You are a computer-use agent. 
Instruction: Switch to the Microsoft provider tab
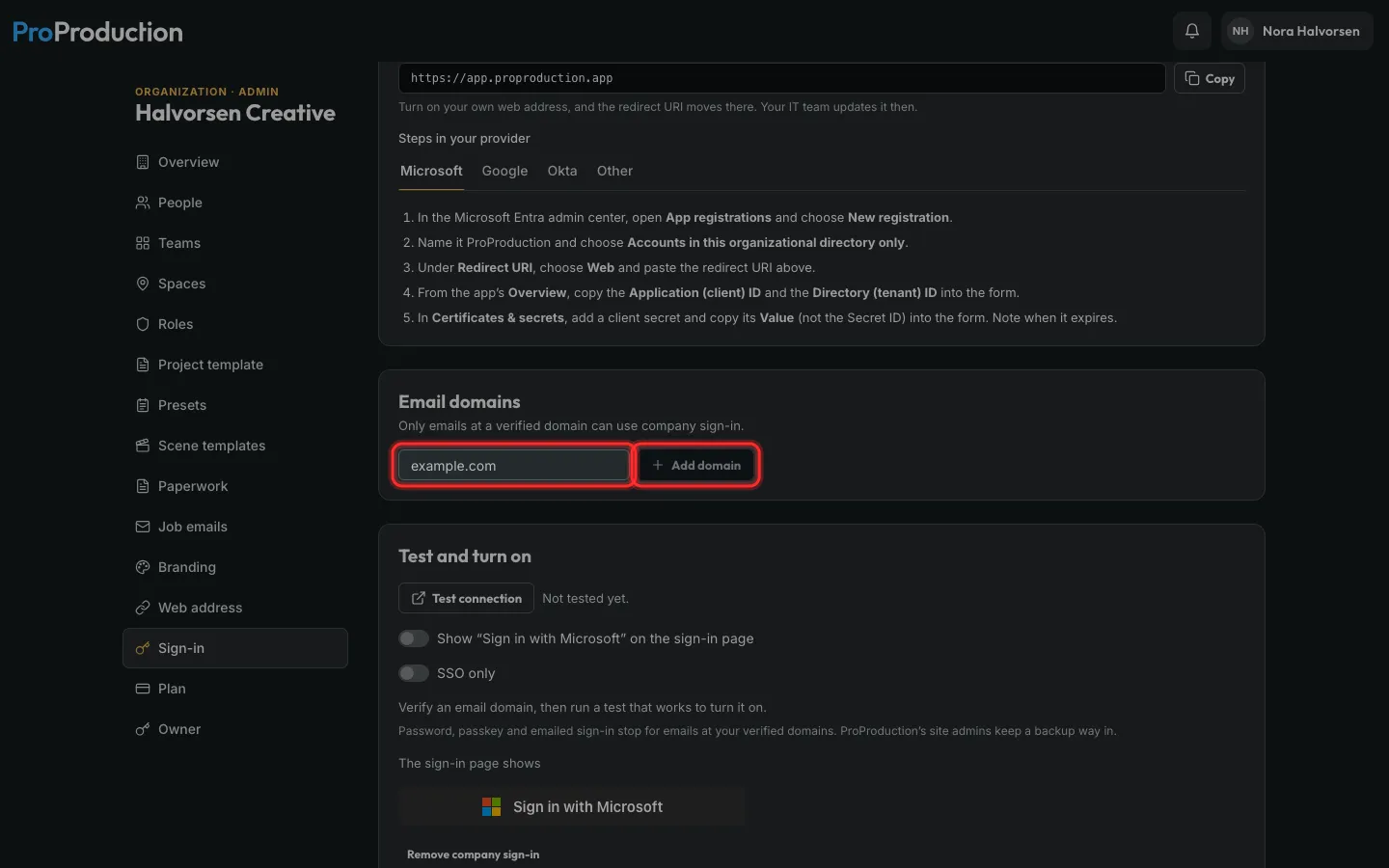(431, 171)
